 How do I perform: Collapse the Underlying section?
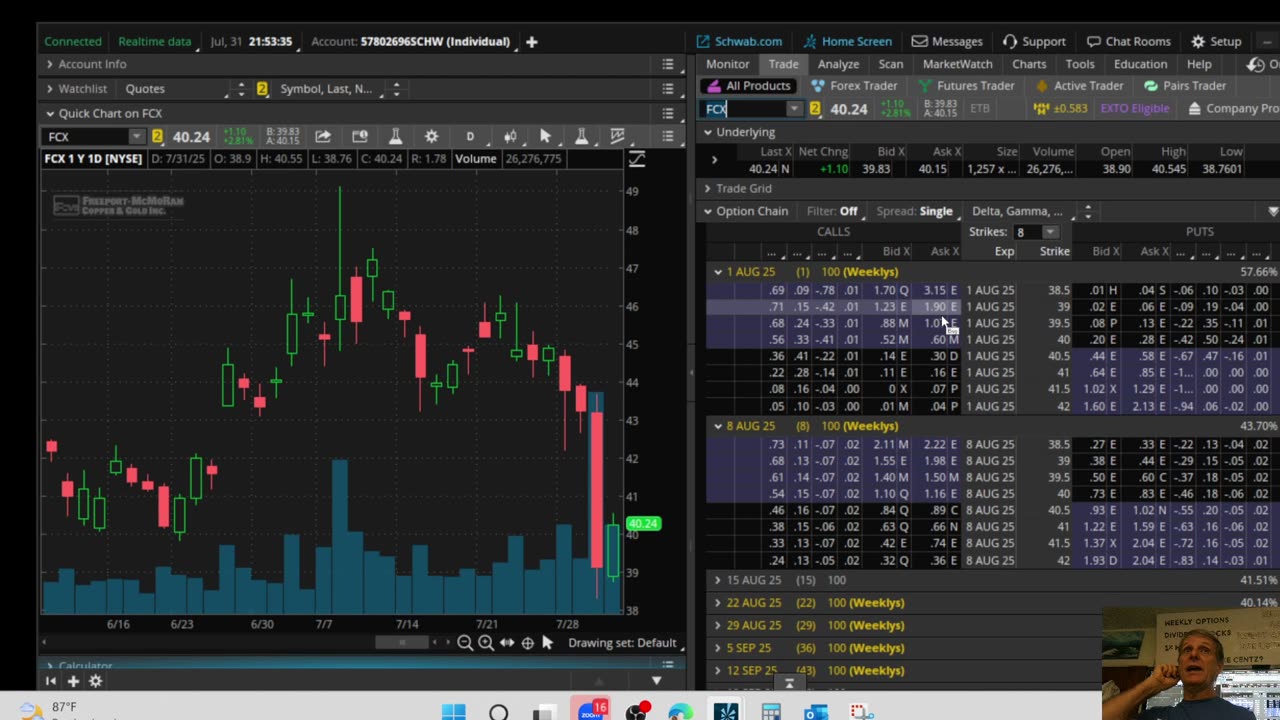pyautogui.click(x=708, y=132)
